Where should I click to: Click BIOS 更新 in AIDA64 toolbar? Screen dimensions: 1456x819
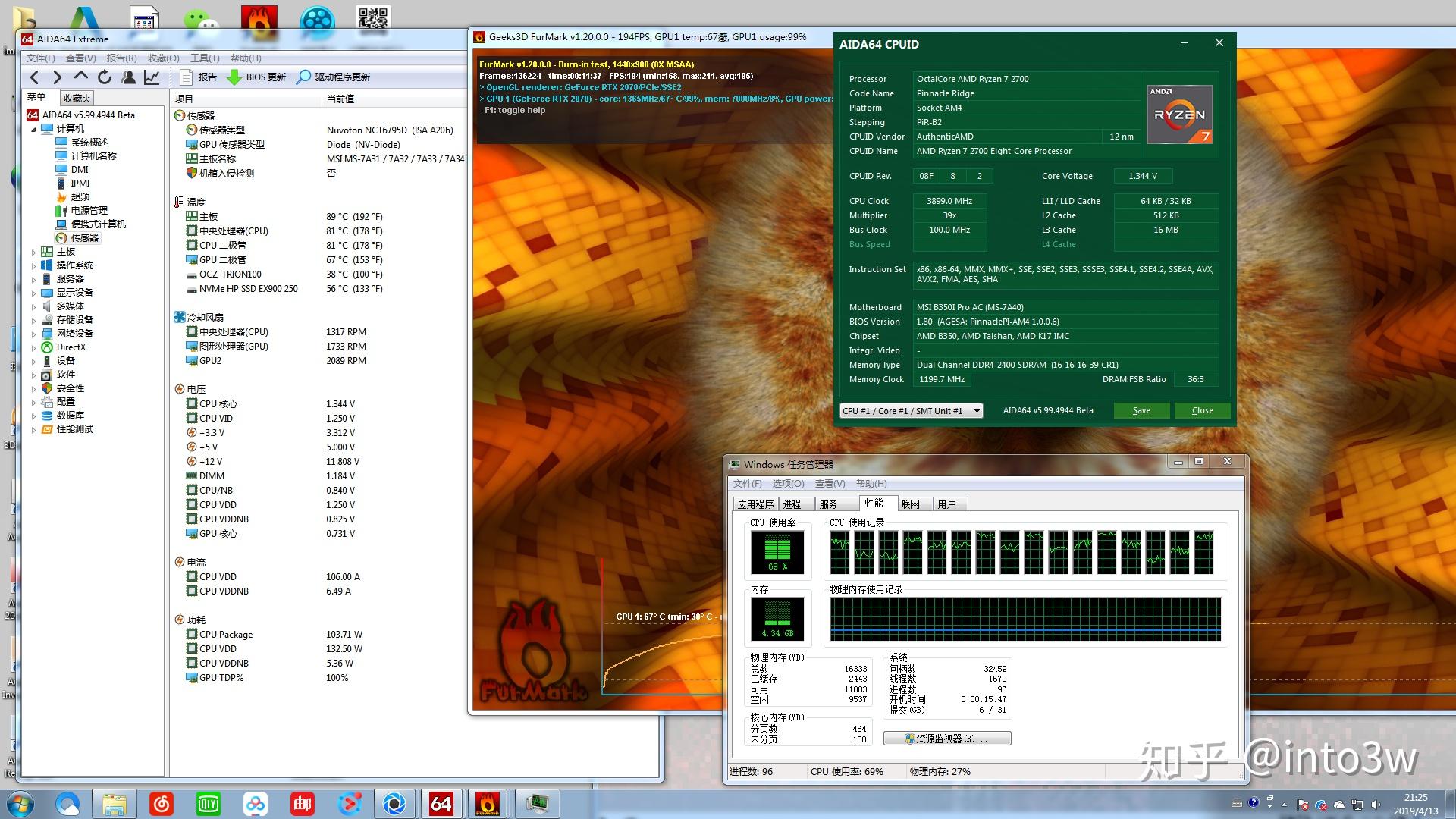click(x=257, y=77)
